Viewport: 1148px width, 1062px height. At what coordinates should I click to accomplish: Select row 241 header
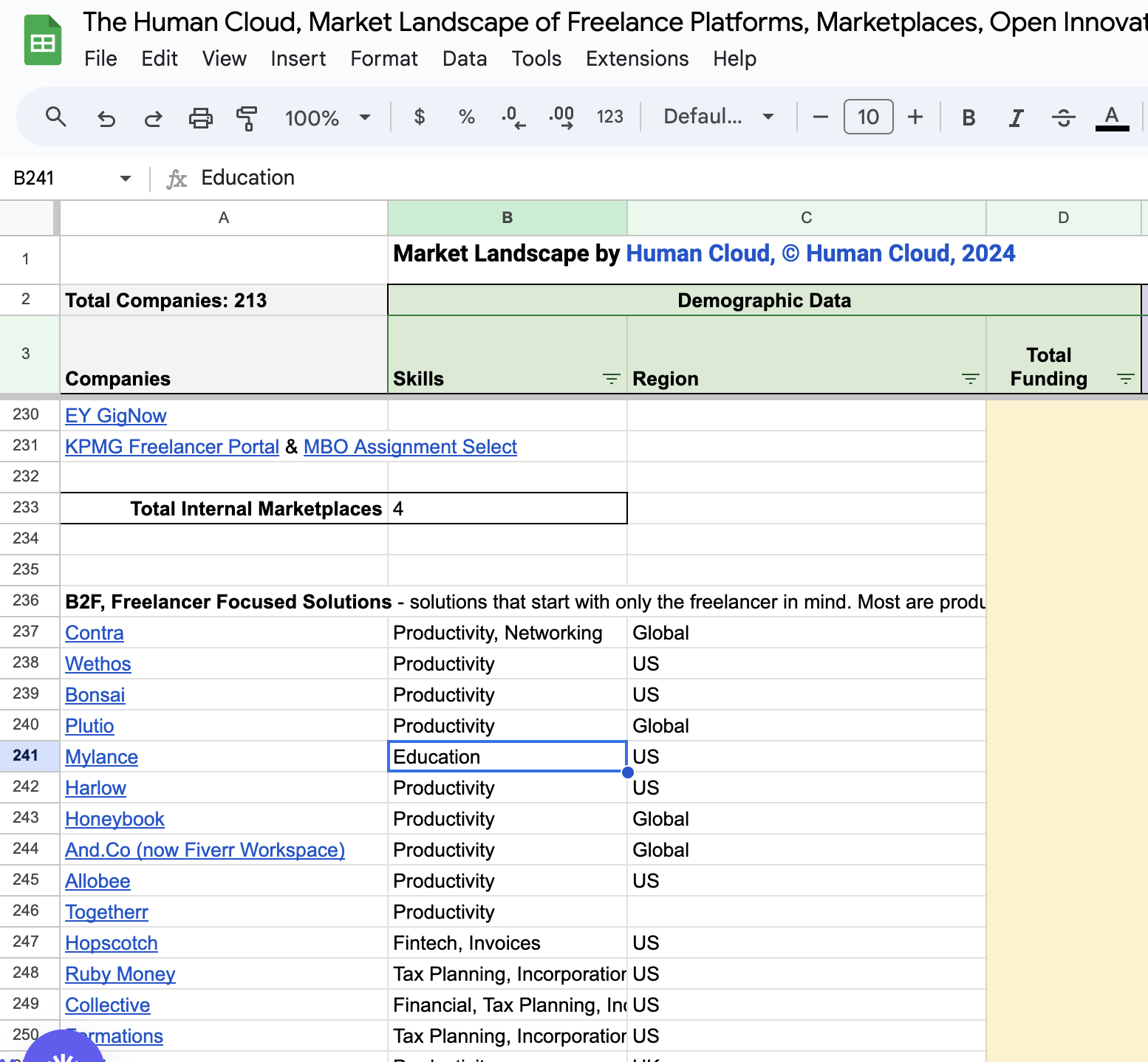coord(30,756)
